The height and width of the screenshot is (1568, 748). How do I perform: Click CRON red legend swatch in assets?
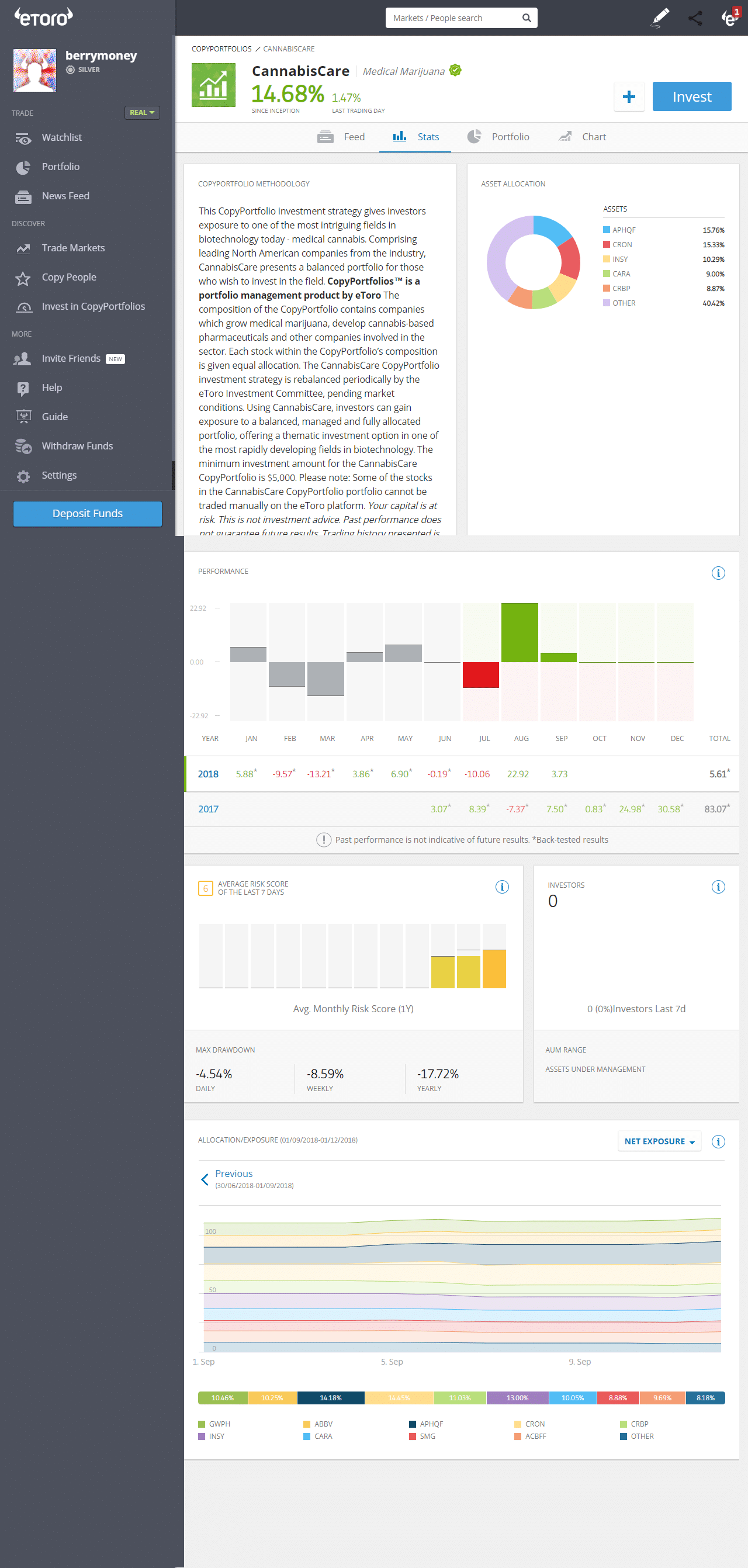606,245
